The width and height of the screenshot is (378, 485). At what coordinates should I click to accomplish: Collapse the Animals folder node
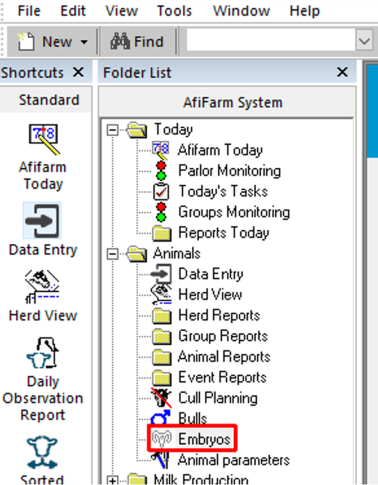point(113,254)
